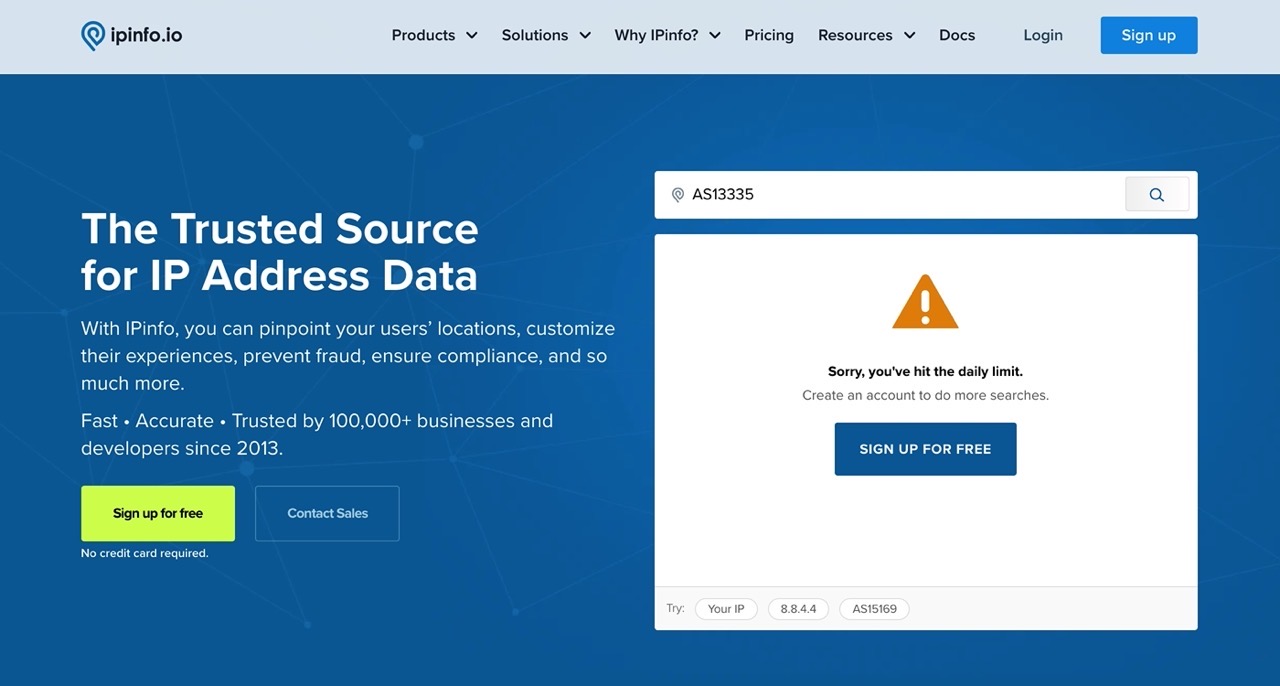Click the location pin icon in search box
The image size is (1280, 686).
(677, 195)
